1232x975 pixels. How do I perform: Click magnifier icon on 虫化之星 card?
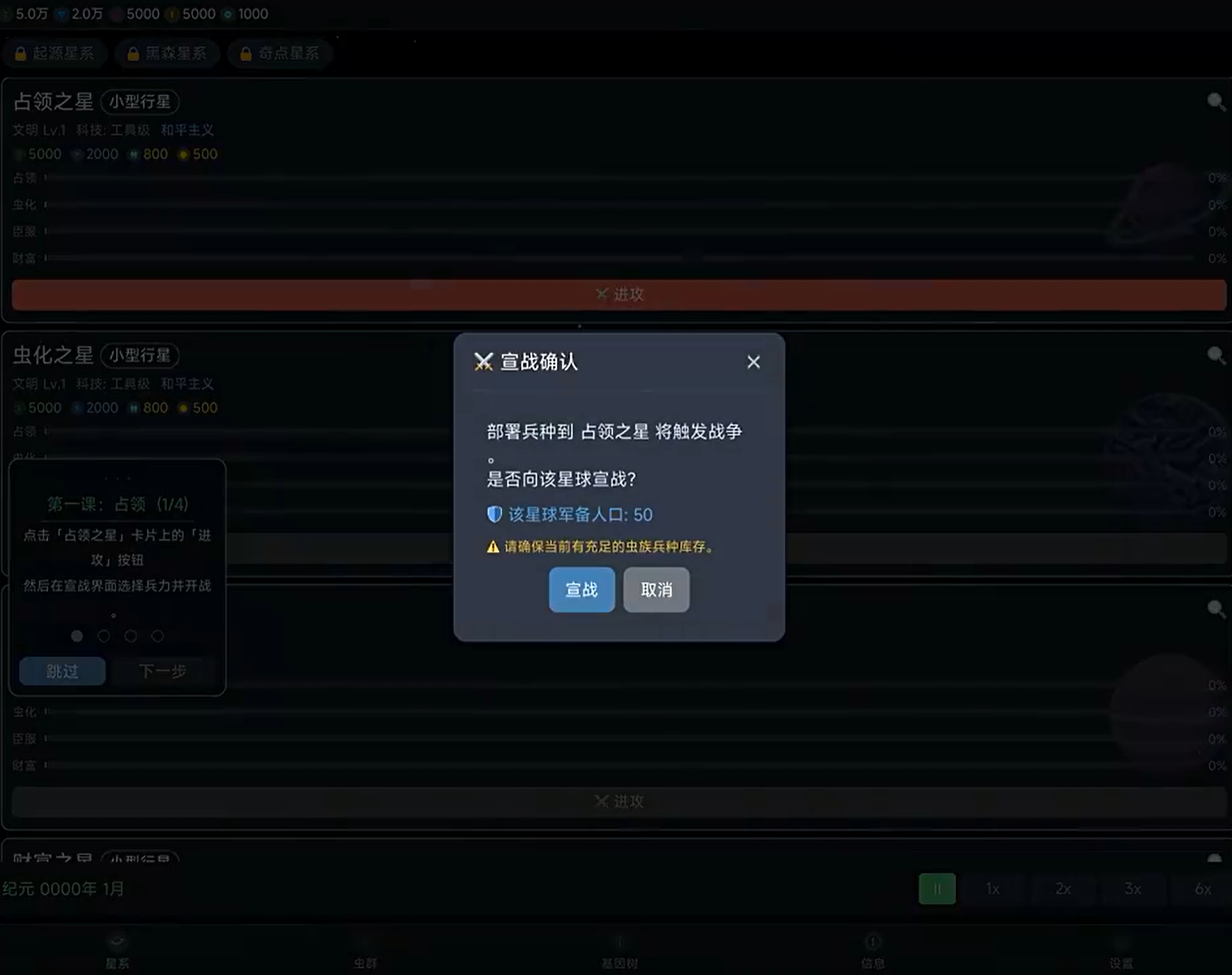coord(1215,355)
